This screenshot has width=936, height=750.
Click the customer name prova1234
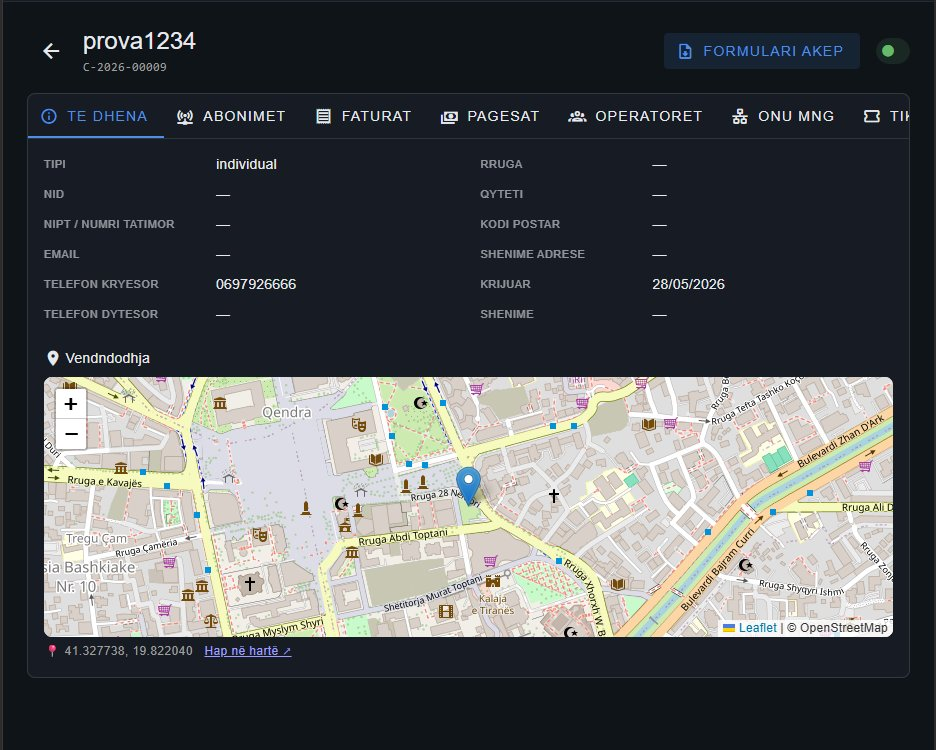(139, 41)
